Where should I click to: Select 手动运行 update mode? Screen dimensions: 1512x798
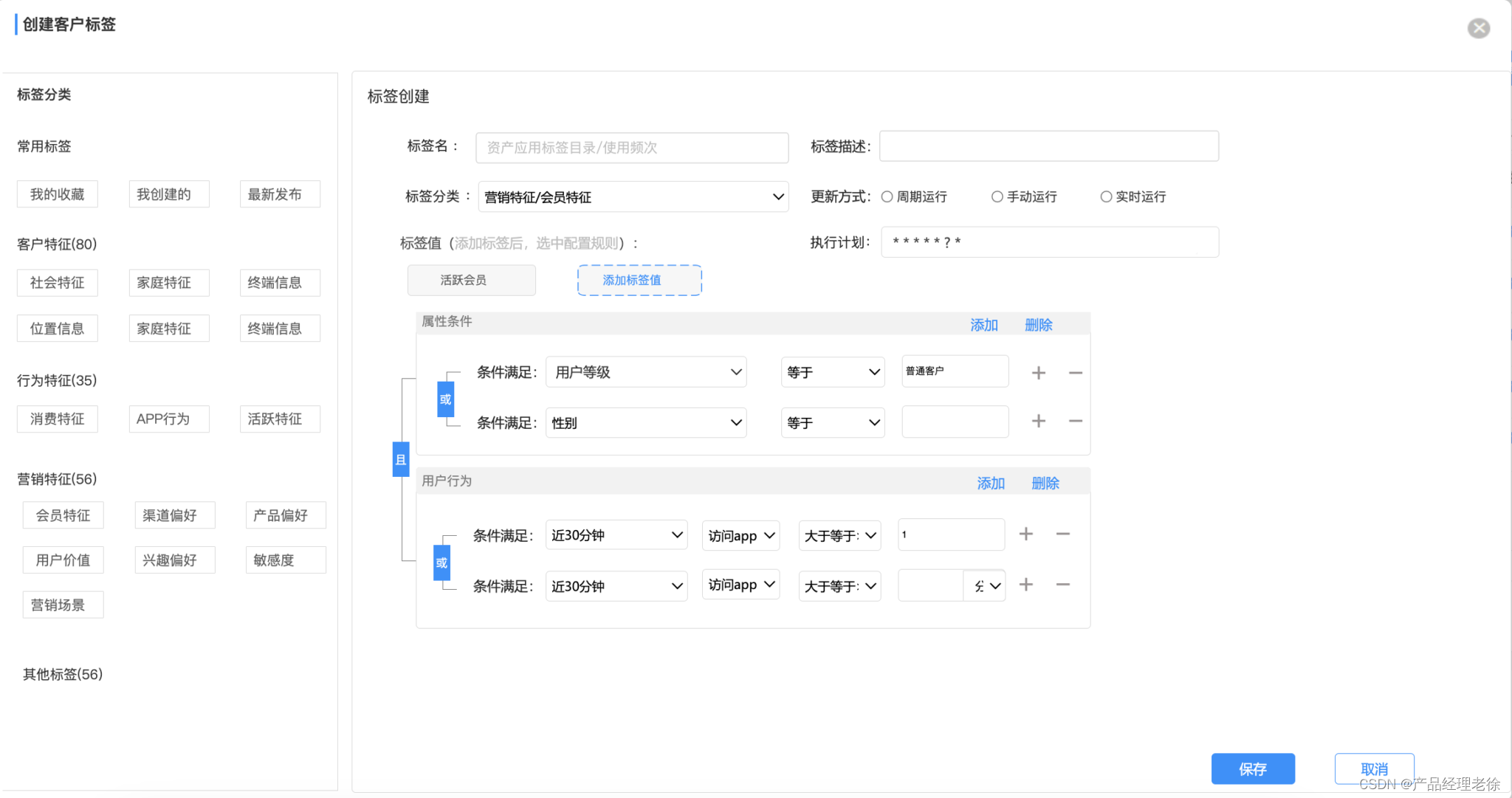click(997, 196)
